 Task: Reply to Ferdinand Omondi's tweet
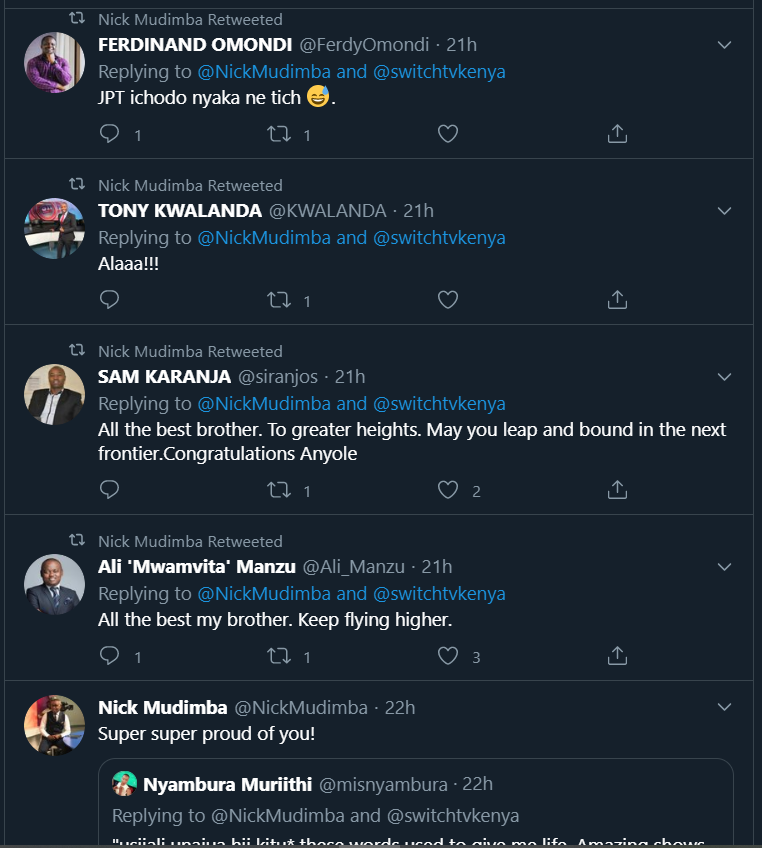point(110,134)
